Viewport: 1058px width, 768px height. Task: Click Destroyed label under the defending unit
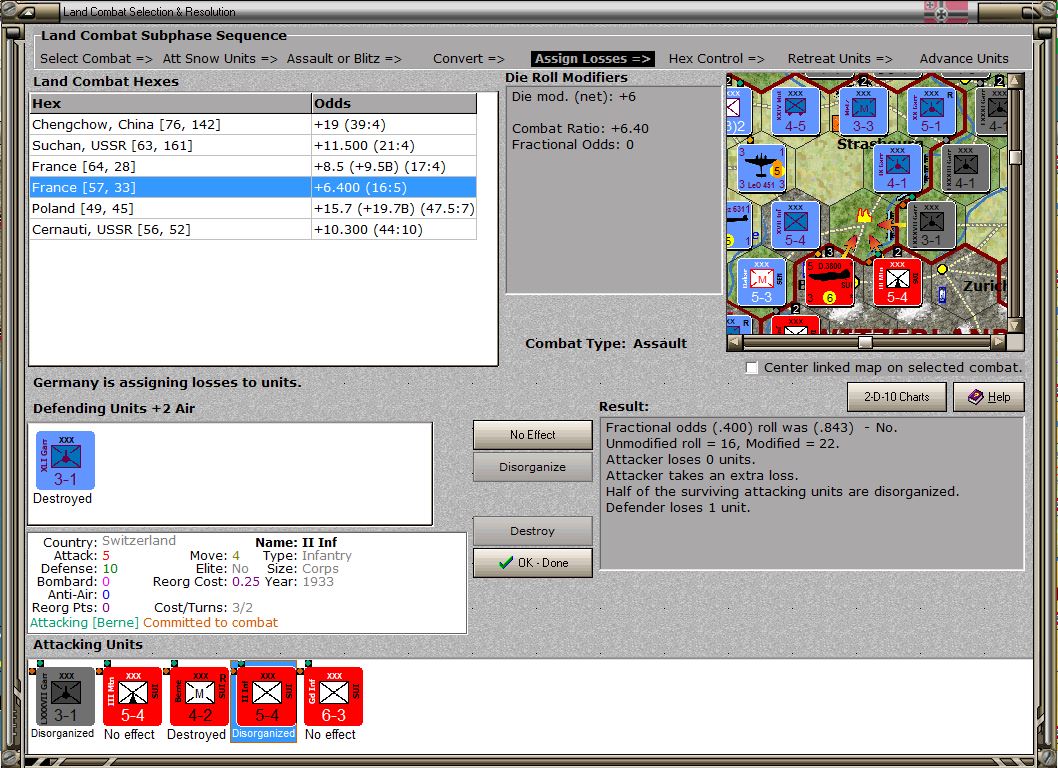coord(62,499)
